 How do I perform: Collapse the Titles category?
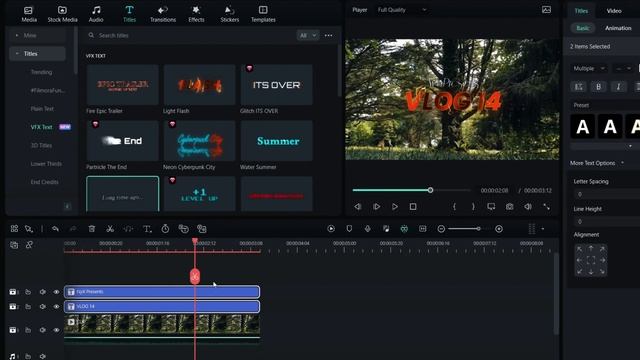tap(37, 53)
